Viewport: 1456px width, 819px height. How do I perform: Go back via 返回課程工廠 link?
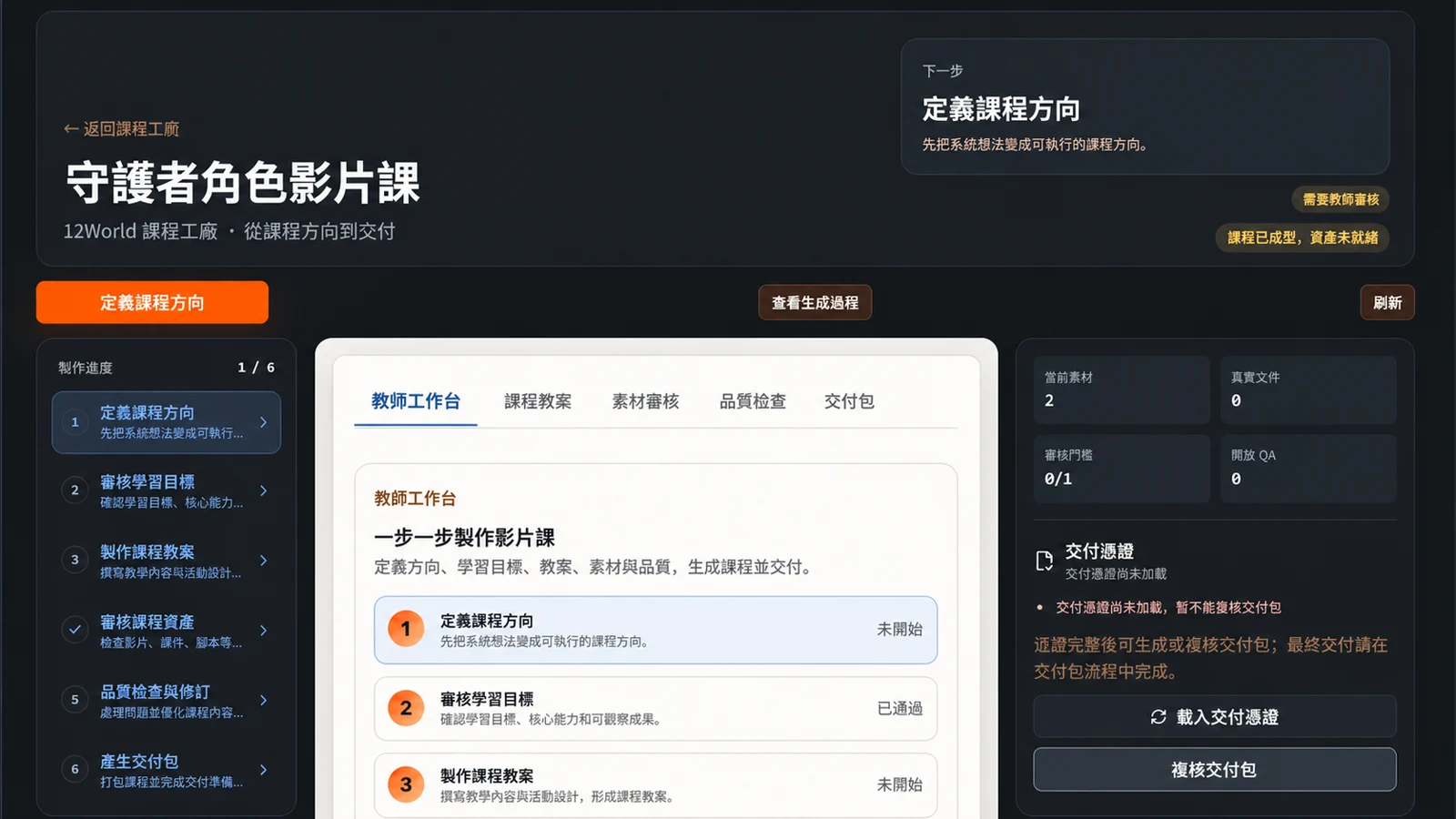tap(121, 129)
